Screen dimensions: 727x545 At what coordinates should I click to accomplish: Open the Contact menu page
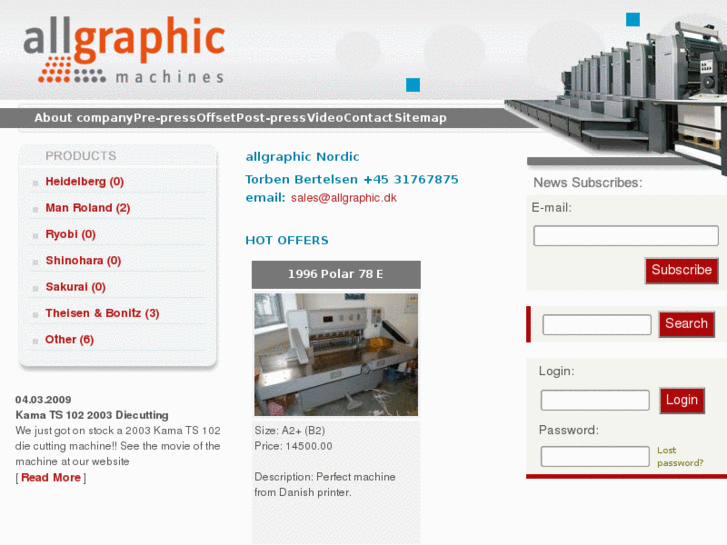369,118
